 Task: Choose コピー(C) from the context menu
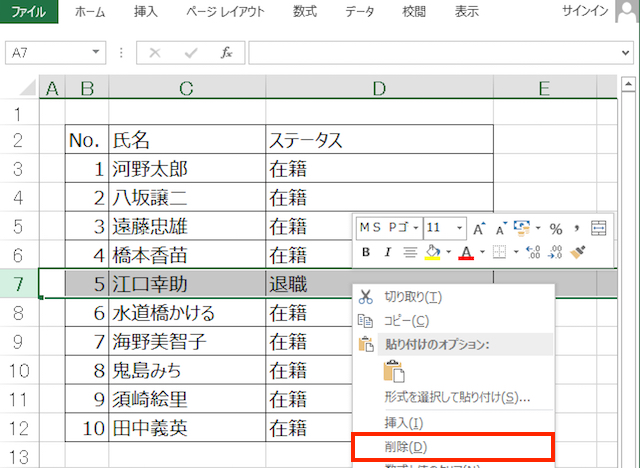point(406,321)
